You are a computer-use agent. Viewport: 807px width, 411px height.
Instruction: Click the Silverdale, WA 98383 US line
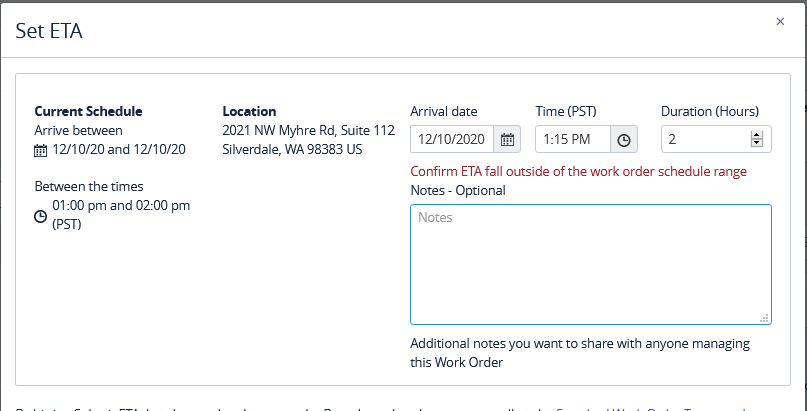[x=292, y=149]
